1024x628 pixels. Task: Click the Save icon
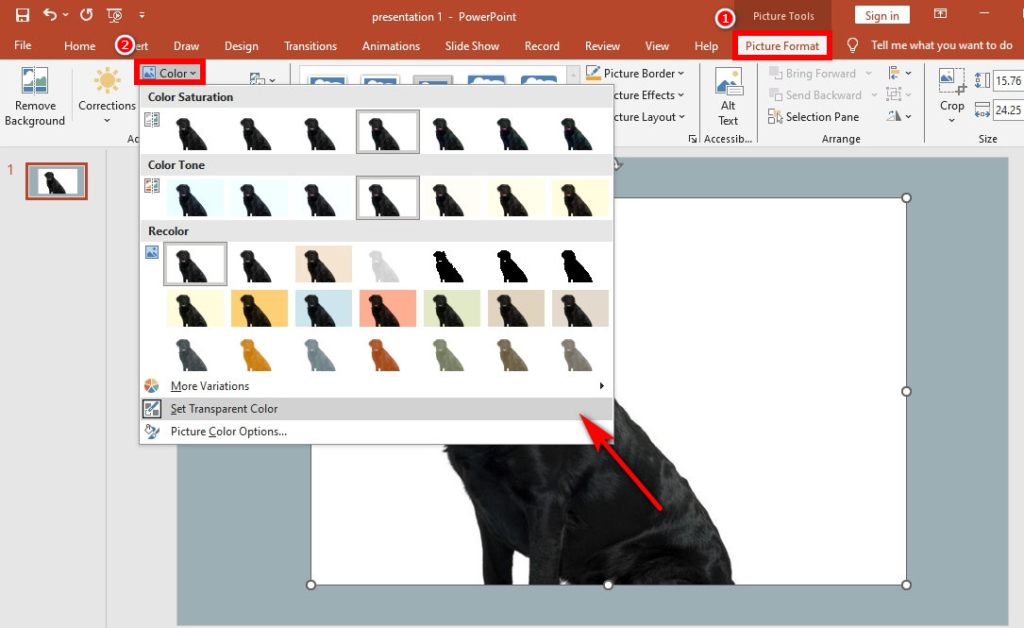(22, 15)
